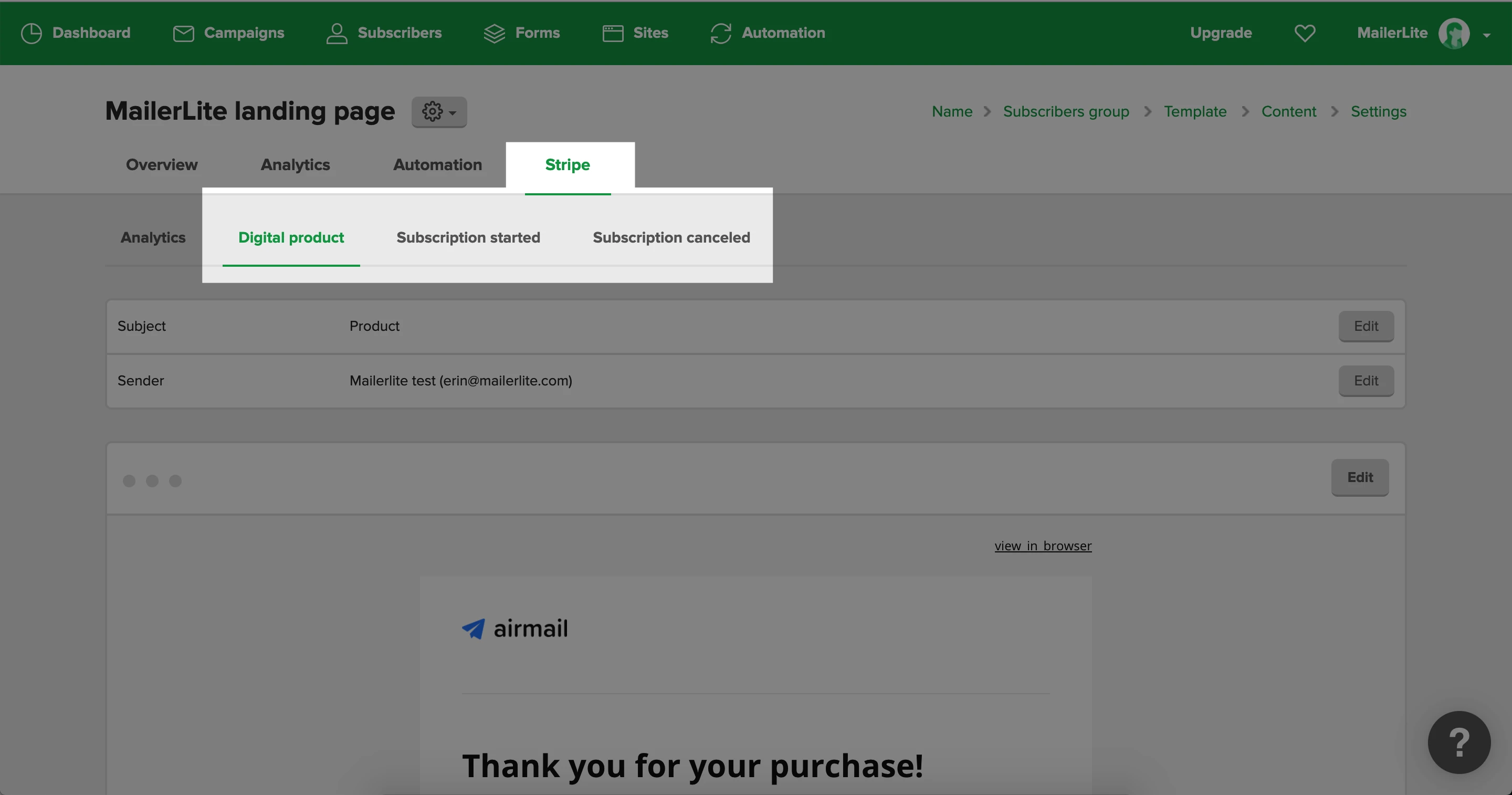Select the Digital product tab
The width and height of the screenshot is (1512, 795).
tap(290, 238)
